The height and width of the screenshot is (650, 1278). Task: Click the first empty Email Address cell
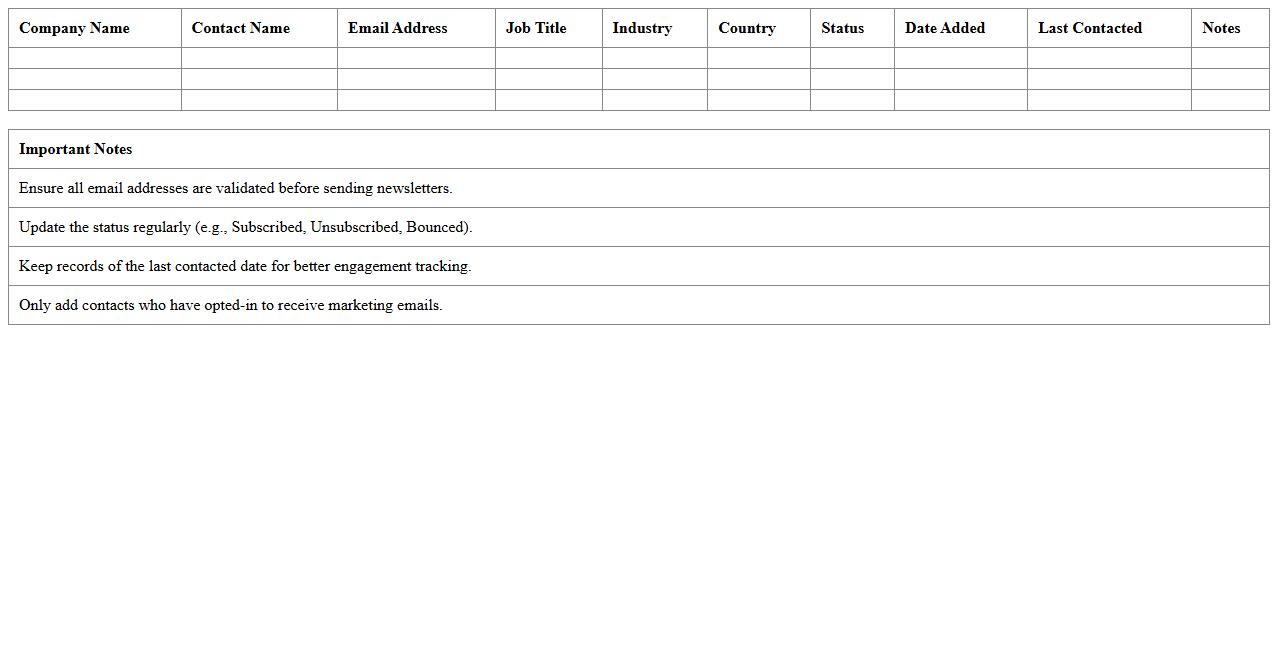(415, 58)
